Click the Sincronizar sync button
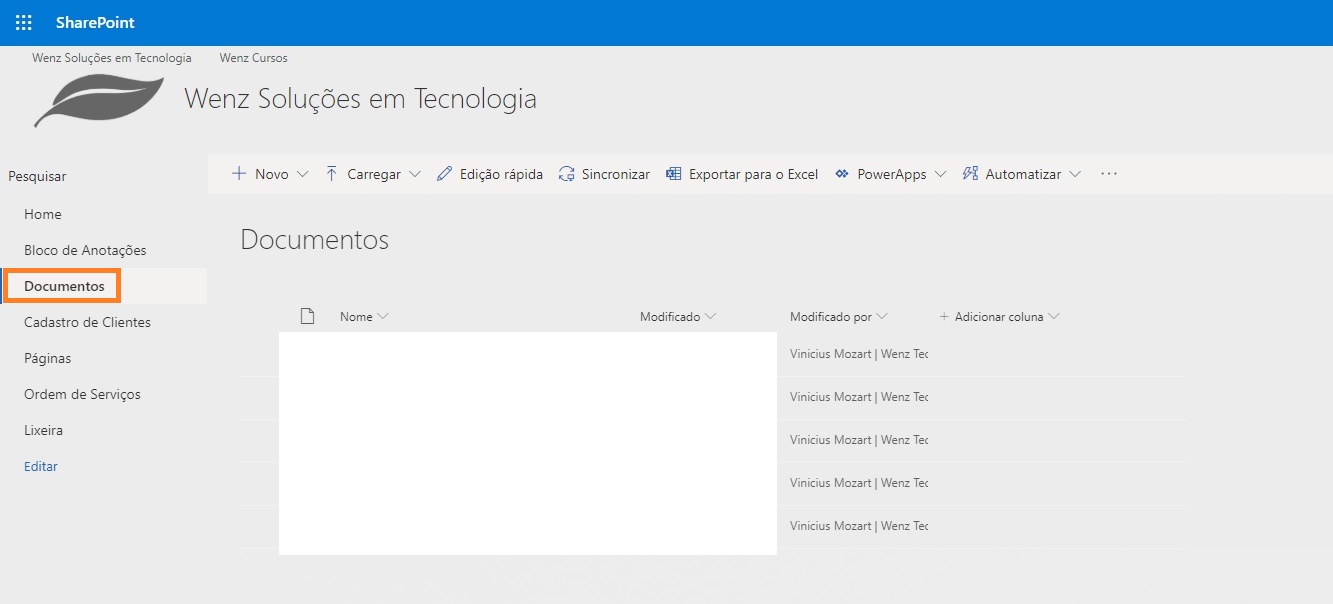Screen dimensions: 1333x604 604,174
